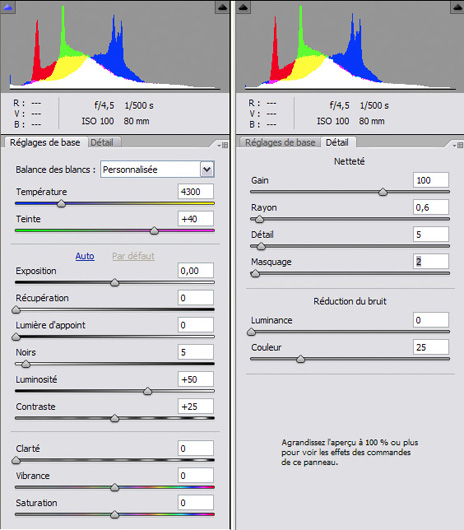
Task: Select the Personnalisée white balance combo box
Action: coord(157,169)
